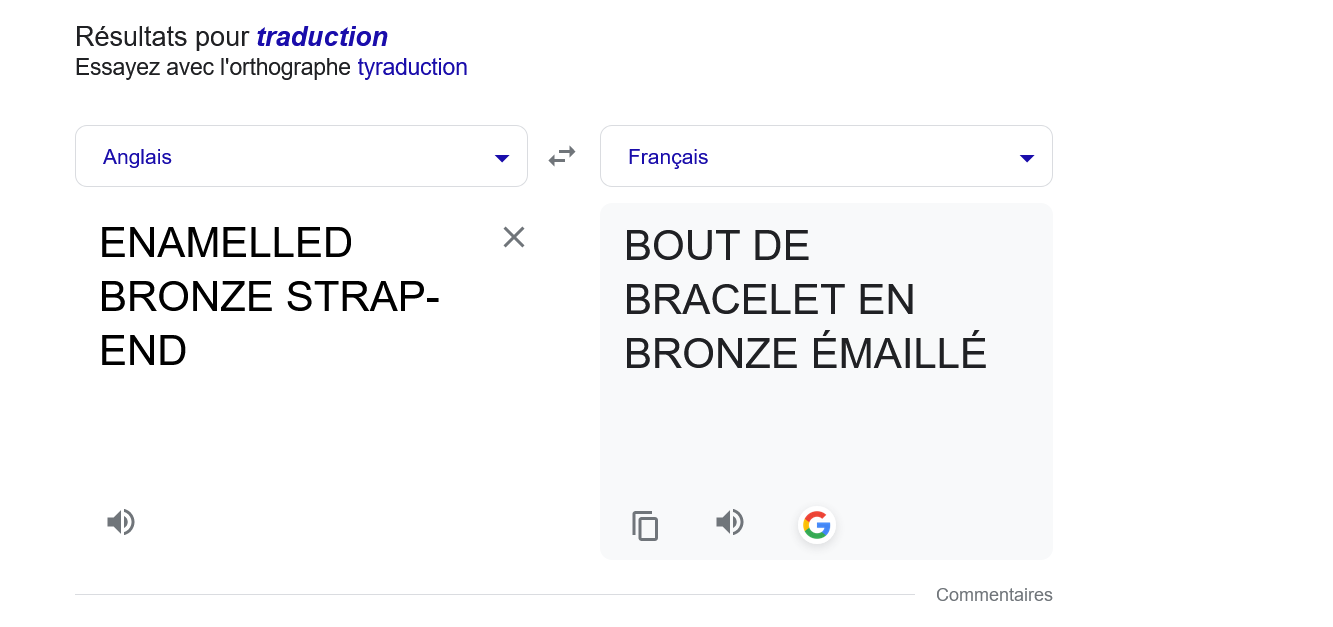This screenshot has width=1333, height=627.
Task: Swap the source and target languages
Action: (562, 156)
